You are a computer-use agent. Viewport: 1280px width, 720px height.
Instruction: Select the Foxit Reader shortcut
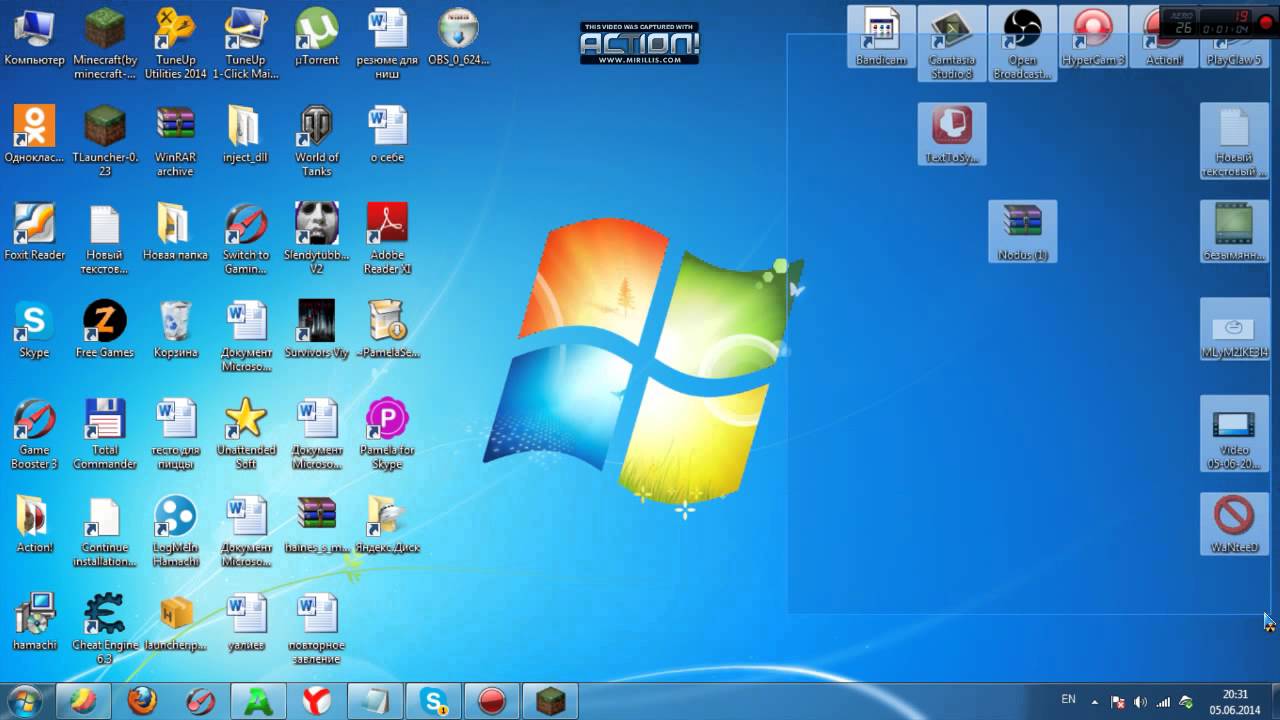[x=34, y=232]
